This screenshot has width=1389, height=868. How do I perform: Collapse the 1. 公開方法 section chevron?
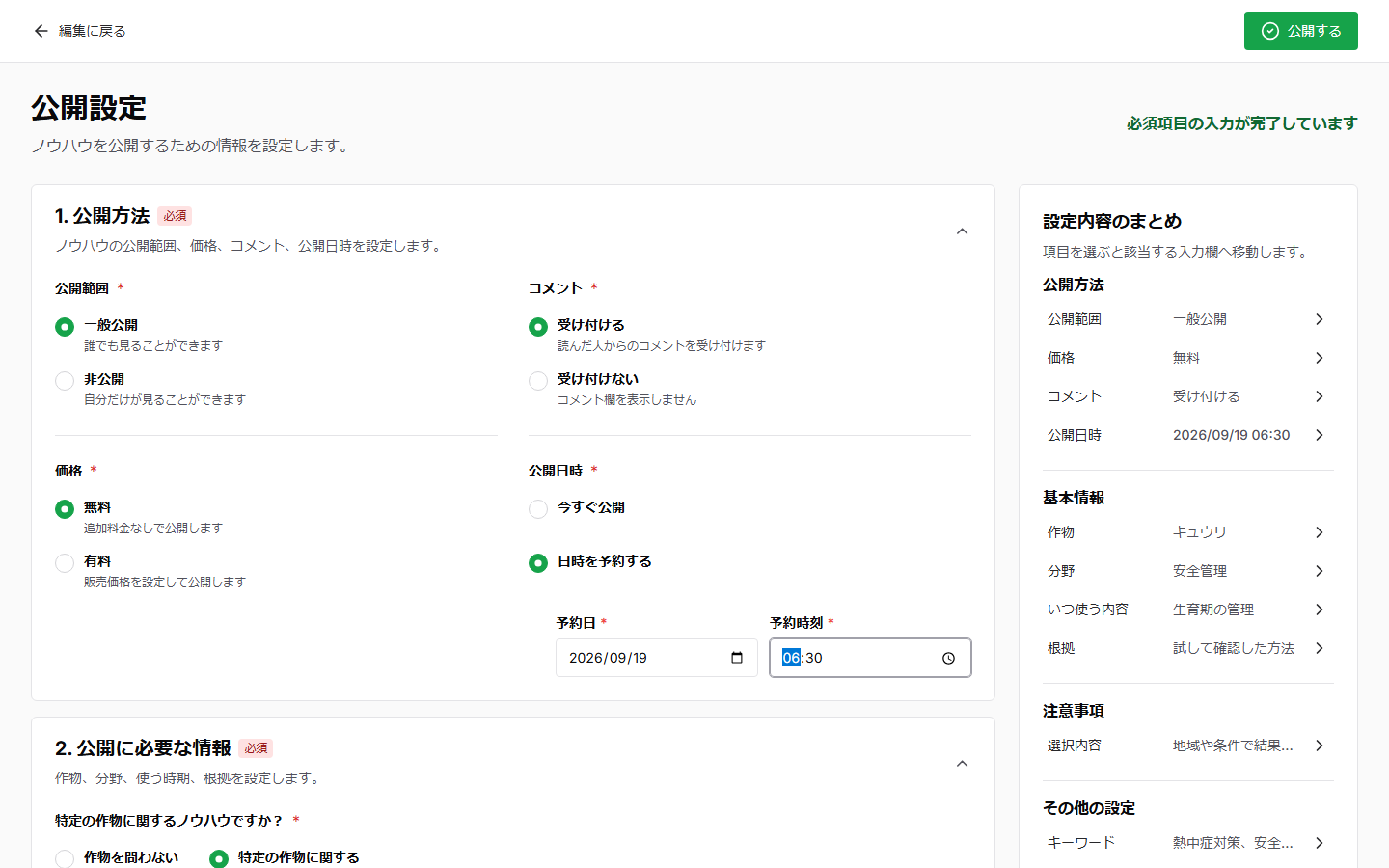click(x=962, y=231)
